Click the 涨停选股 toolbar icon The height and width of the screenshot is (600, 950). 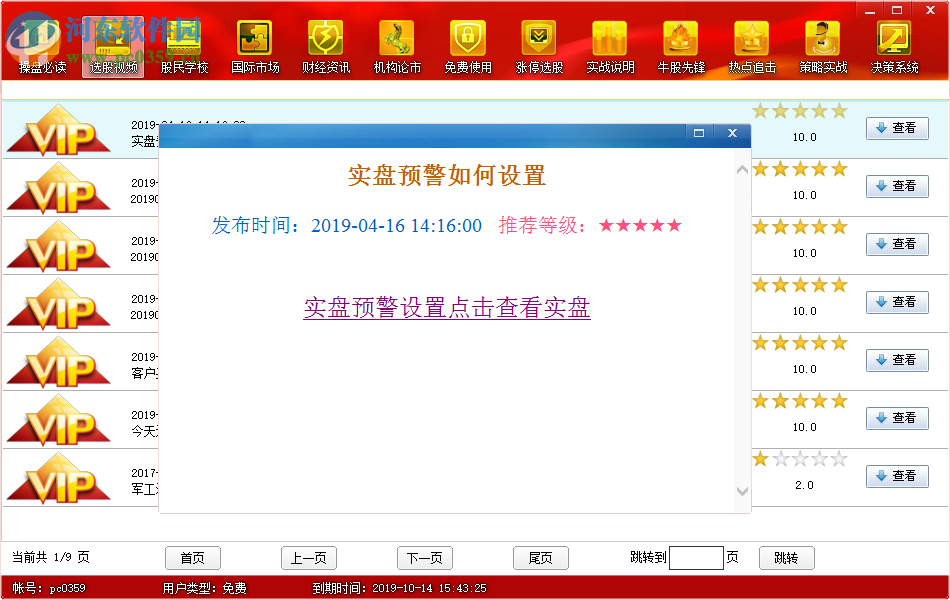[538, 45]
